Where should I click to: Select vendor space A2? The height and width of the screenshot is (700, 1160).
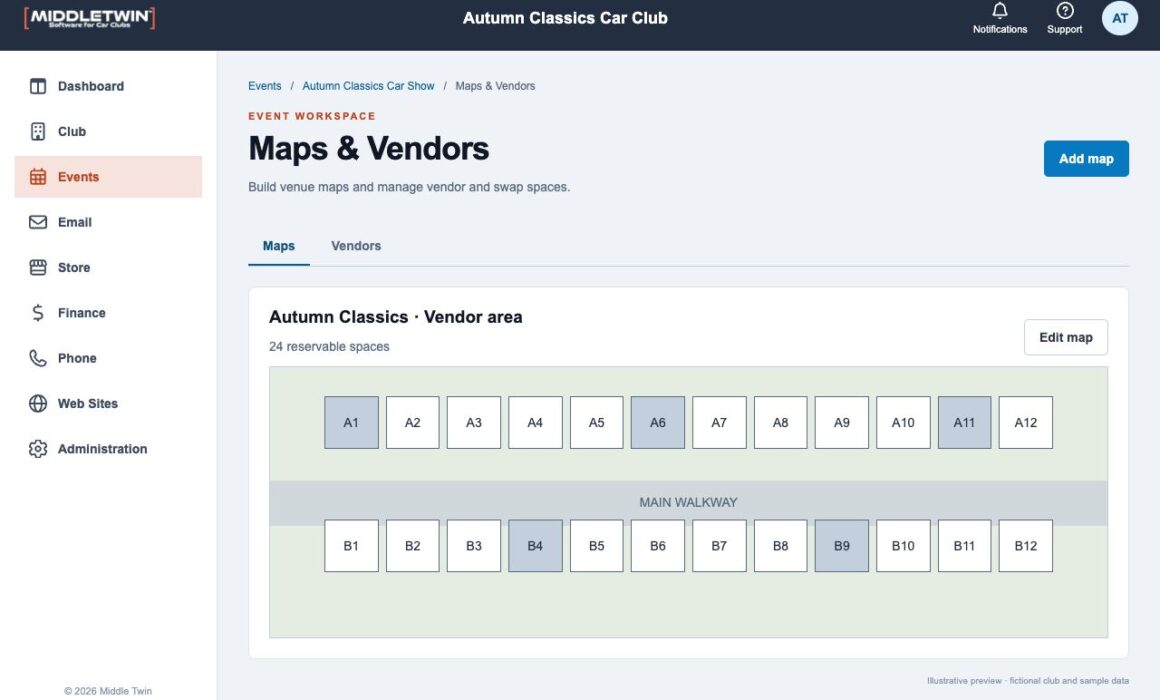[x=413, y=423]
